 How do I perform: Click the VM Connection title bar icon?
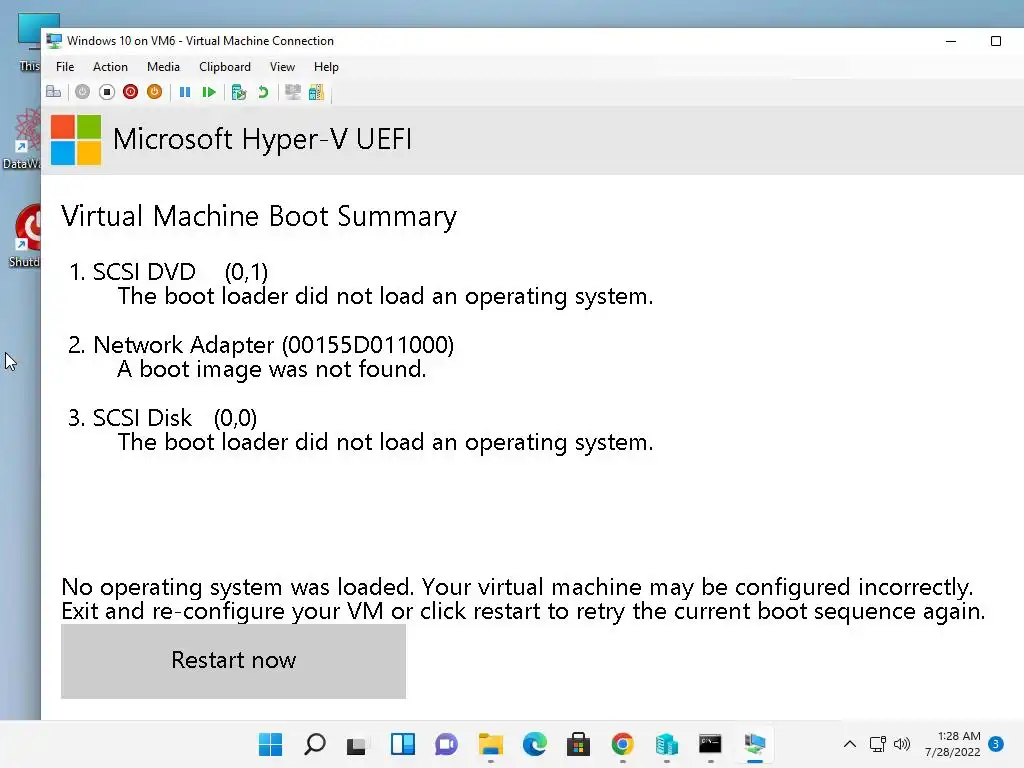[54, 40]
